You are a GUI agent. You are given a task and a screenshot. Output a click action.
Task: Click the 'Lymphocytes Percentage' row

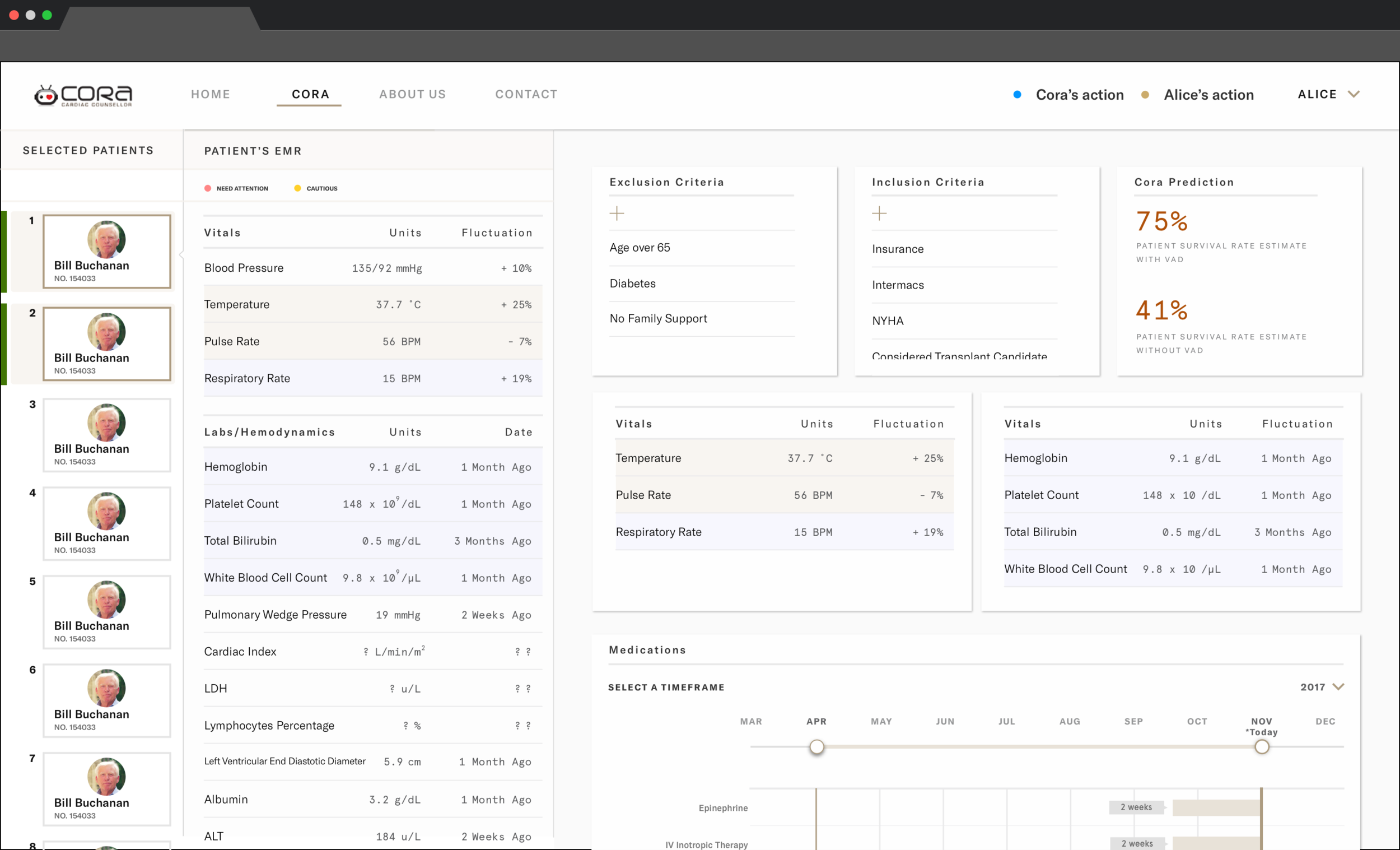(373, 726)
